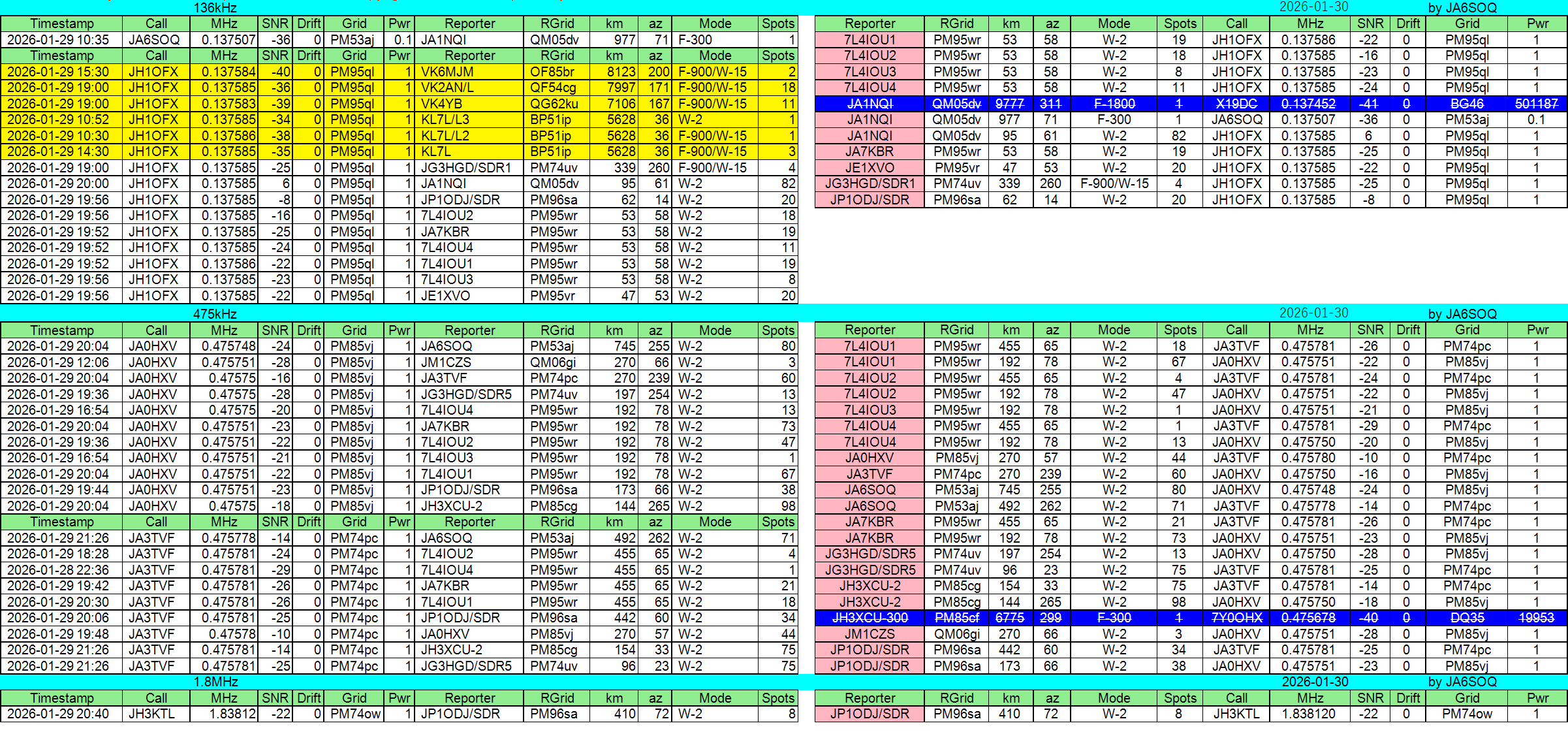Click the JM1CZS pink reporter cell
The image size is (1568, 751).
coord(869,634)
